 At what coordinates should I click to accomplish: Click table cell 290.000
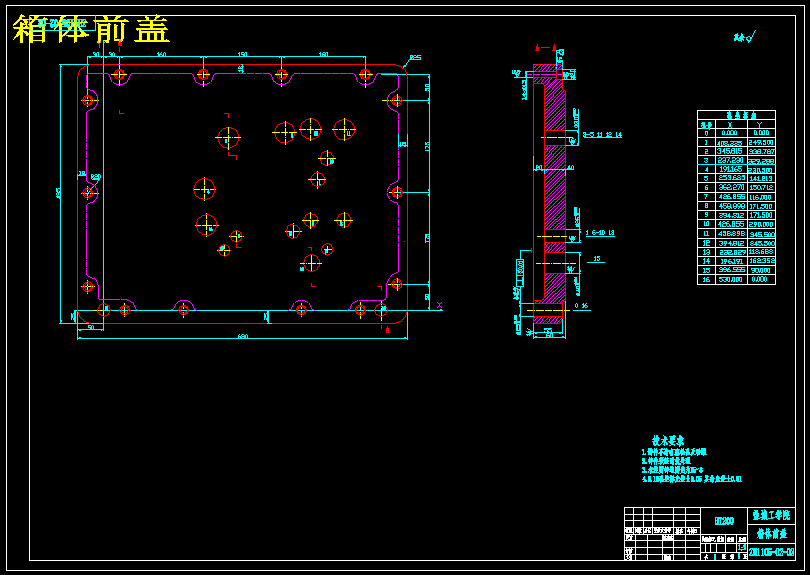pos(761,224)
